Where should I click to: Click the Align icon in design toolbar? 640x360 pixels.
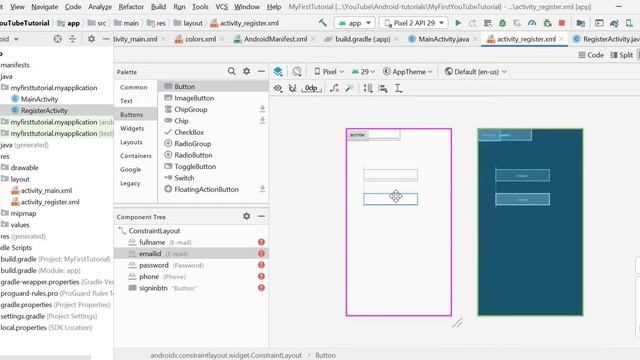(383, 88)
